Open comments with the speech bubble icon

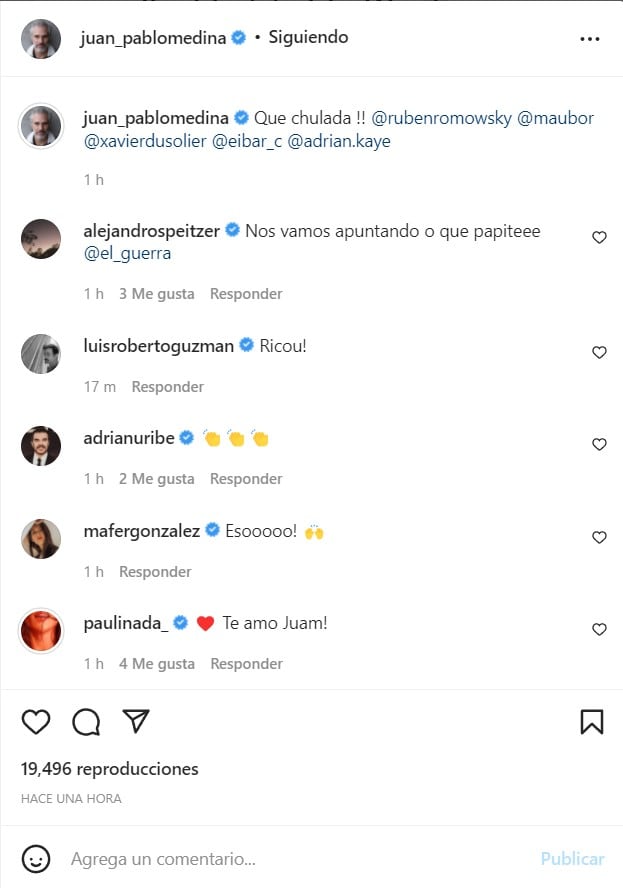(x=86, y=722)
